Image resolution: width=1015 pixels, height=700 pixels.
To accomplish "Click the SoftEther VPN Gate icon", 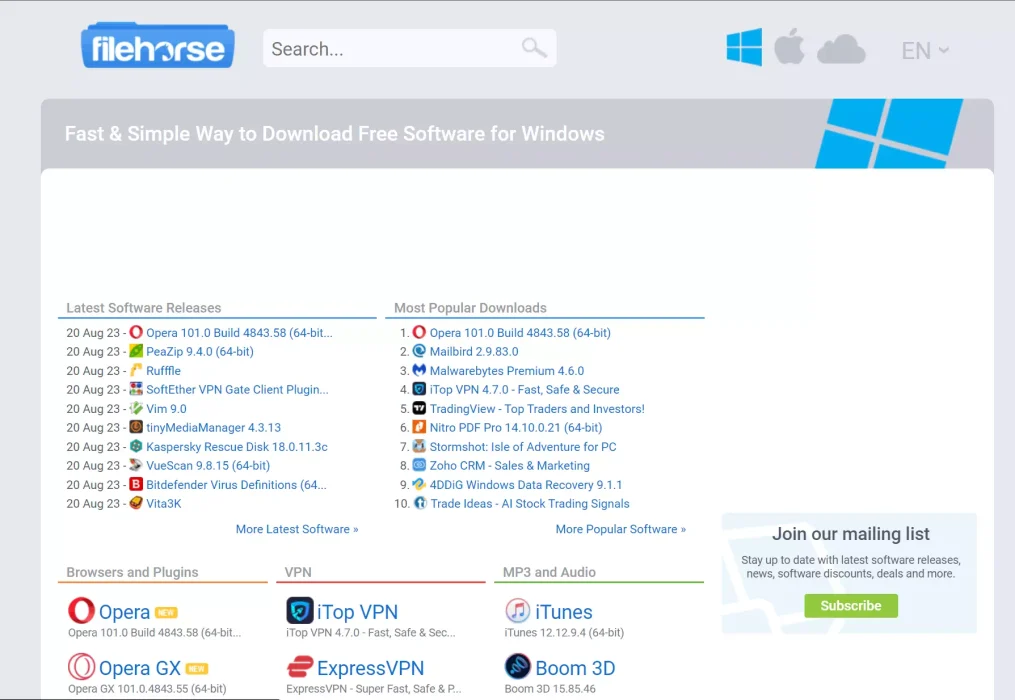I will [x=136, y=389].
